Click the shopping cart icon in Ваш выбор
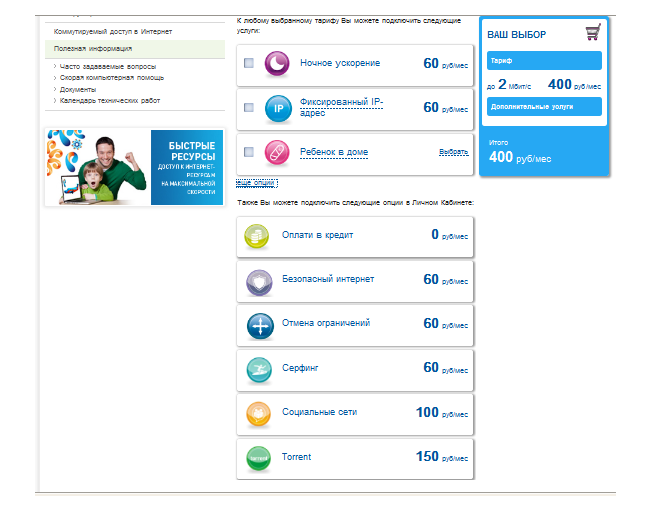654x516 pixels. 592,34
